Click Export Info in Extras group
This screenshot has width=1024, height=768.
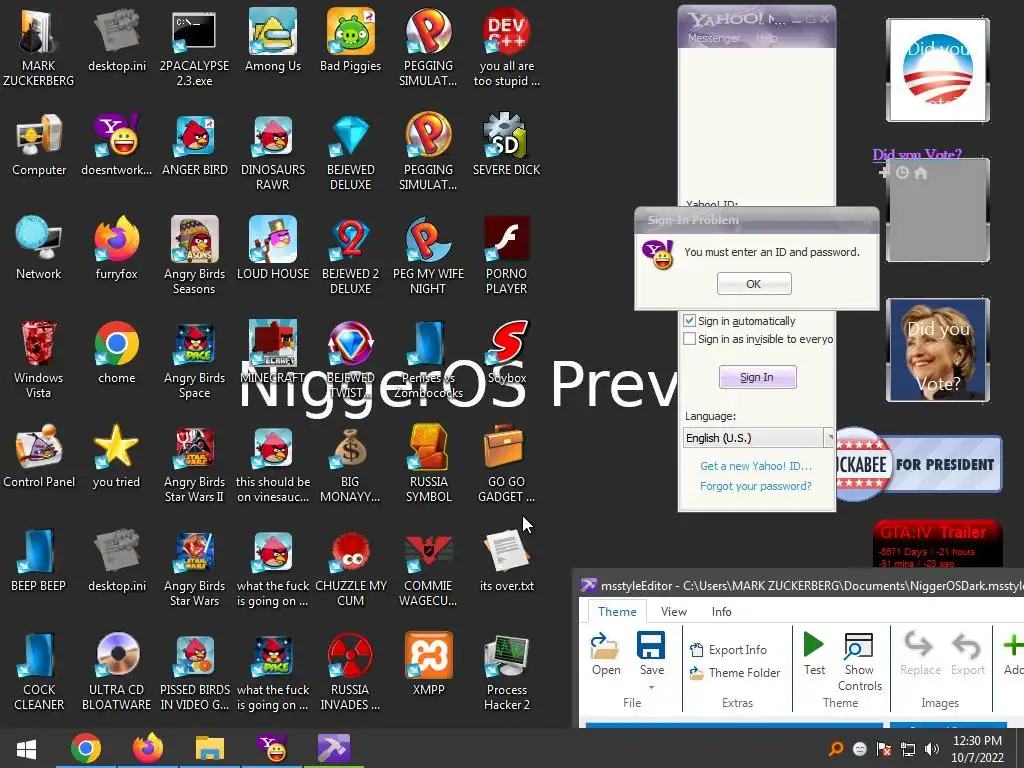728,650
